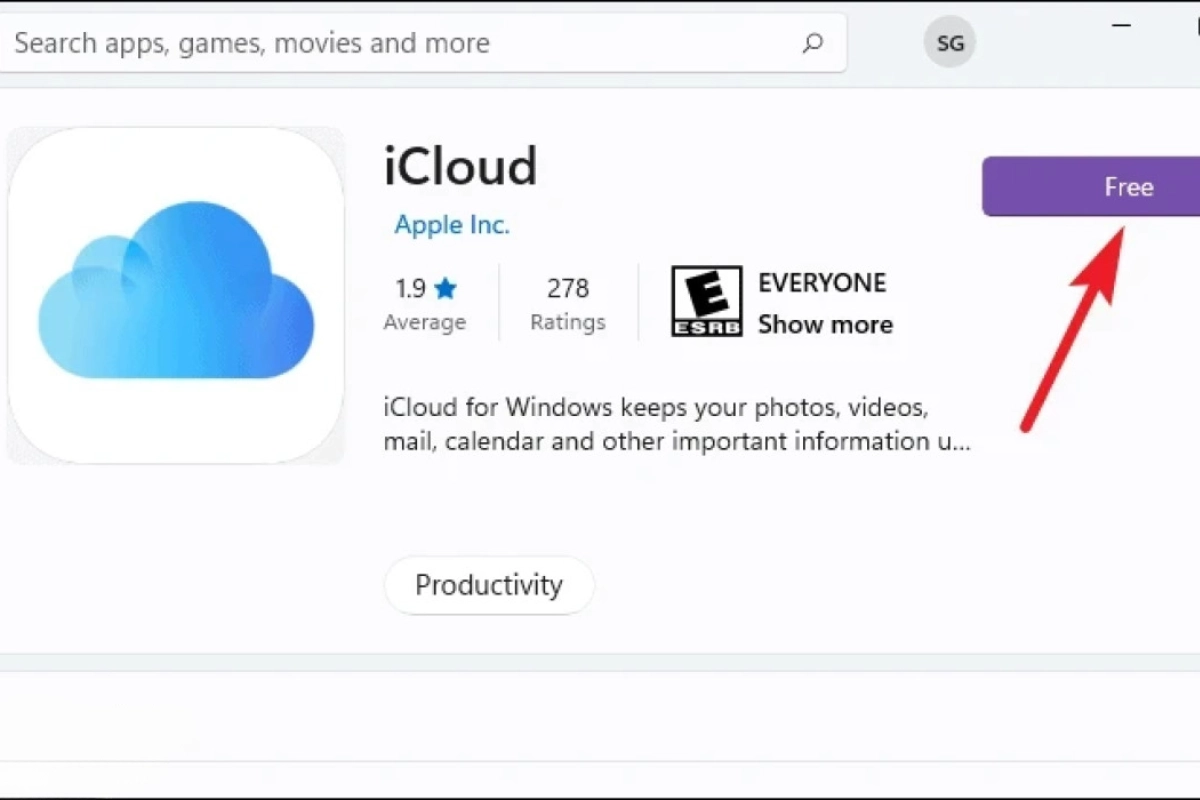The width and height of the screenshot is (1200, 800).
Task: Select the iCloud app title
Action: coord(460,166)
